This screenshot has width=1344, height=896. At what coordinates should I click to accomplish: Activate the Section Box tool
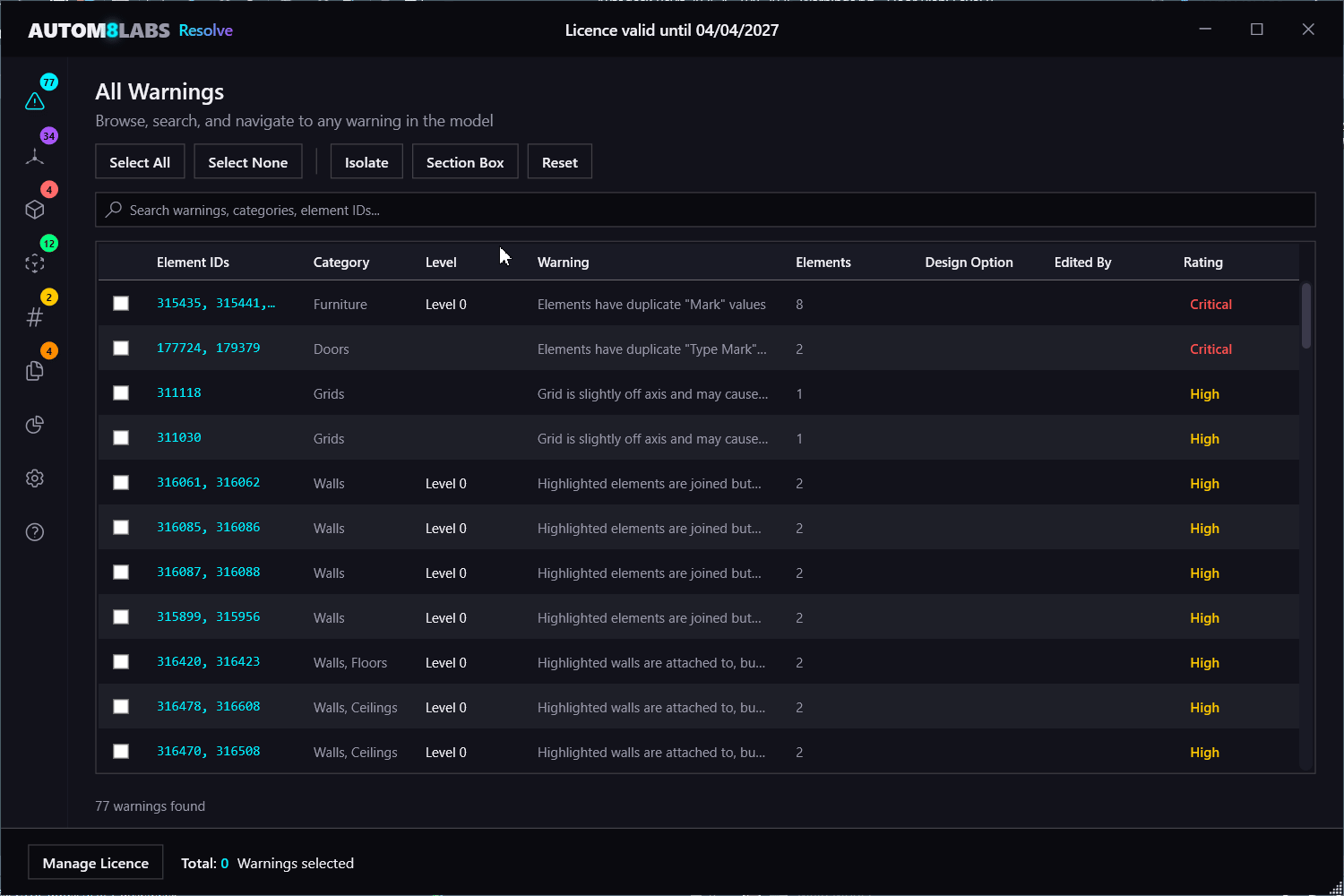pos(465,161)
